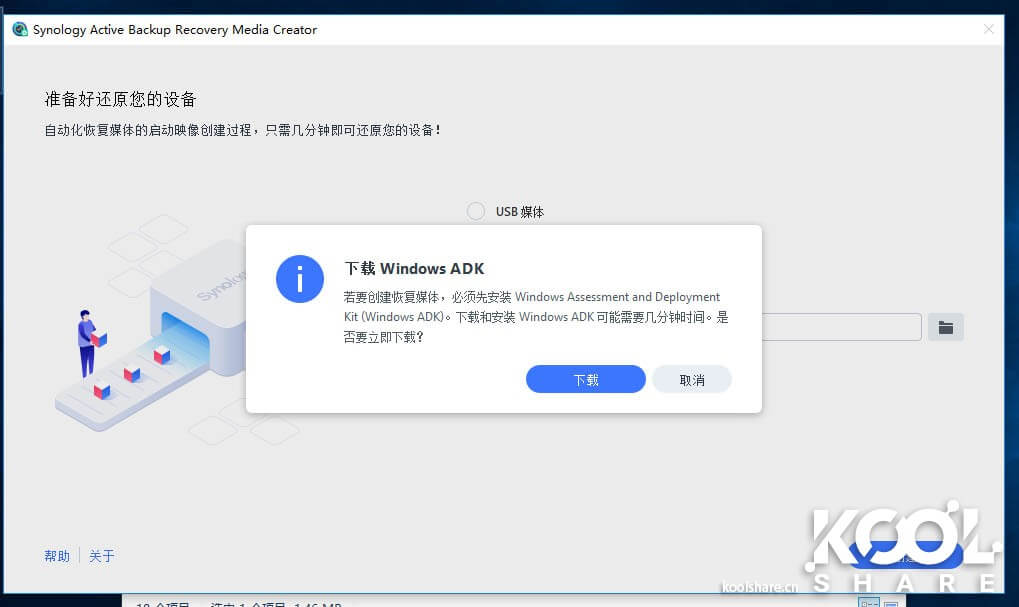Screen dimensions: 1019x607
Task: Select the USB 媒体 radio button
Action: pos(476,211)
